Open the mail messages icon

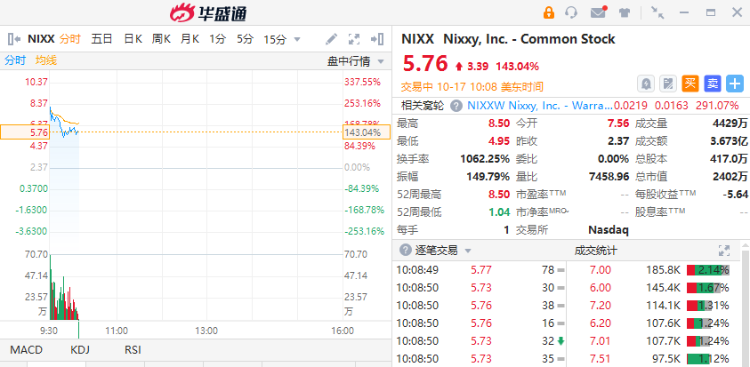[598, 12]
